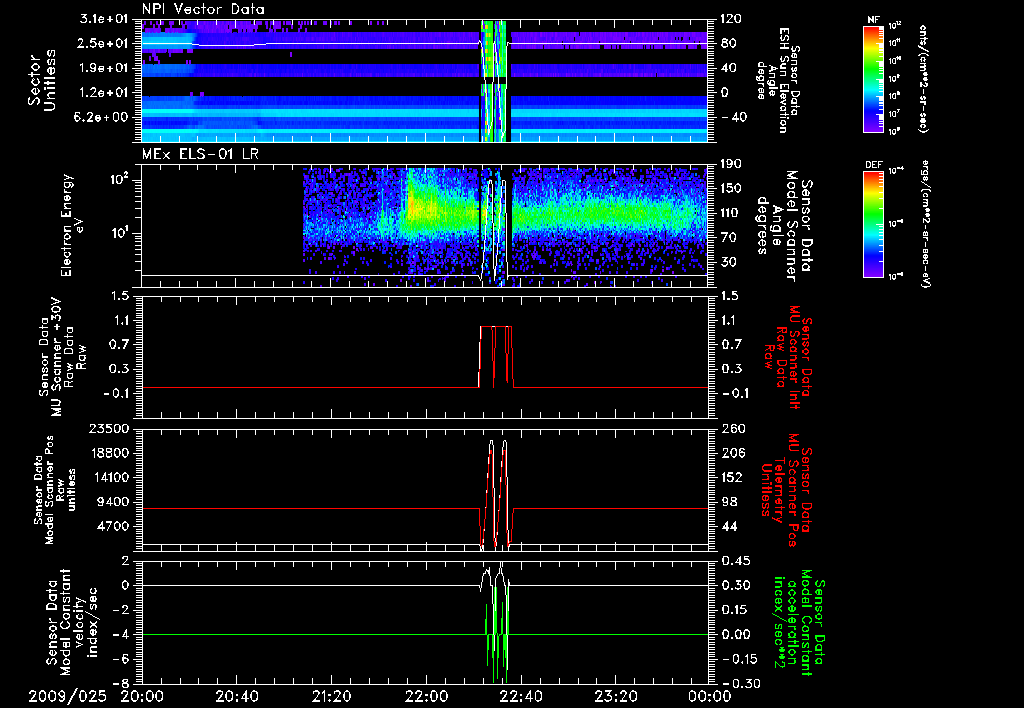Click the 260 telemetry tick label
This screenshot has width=1024, height=708.
pos(732,428)
